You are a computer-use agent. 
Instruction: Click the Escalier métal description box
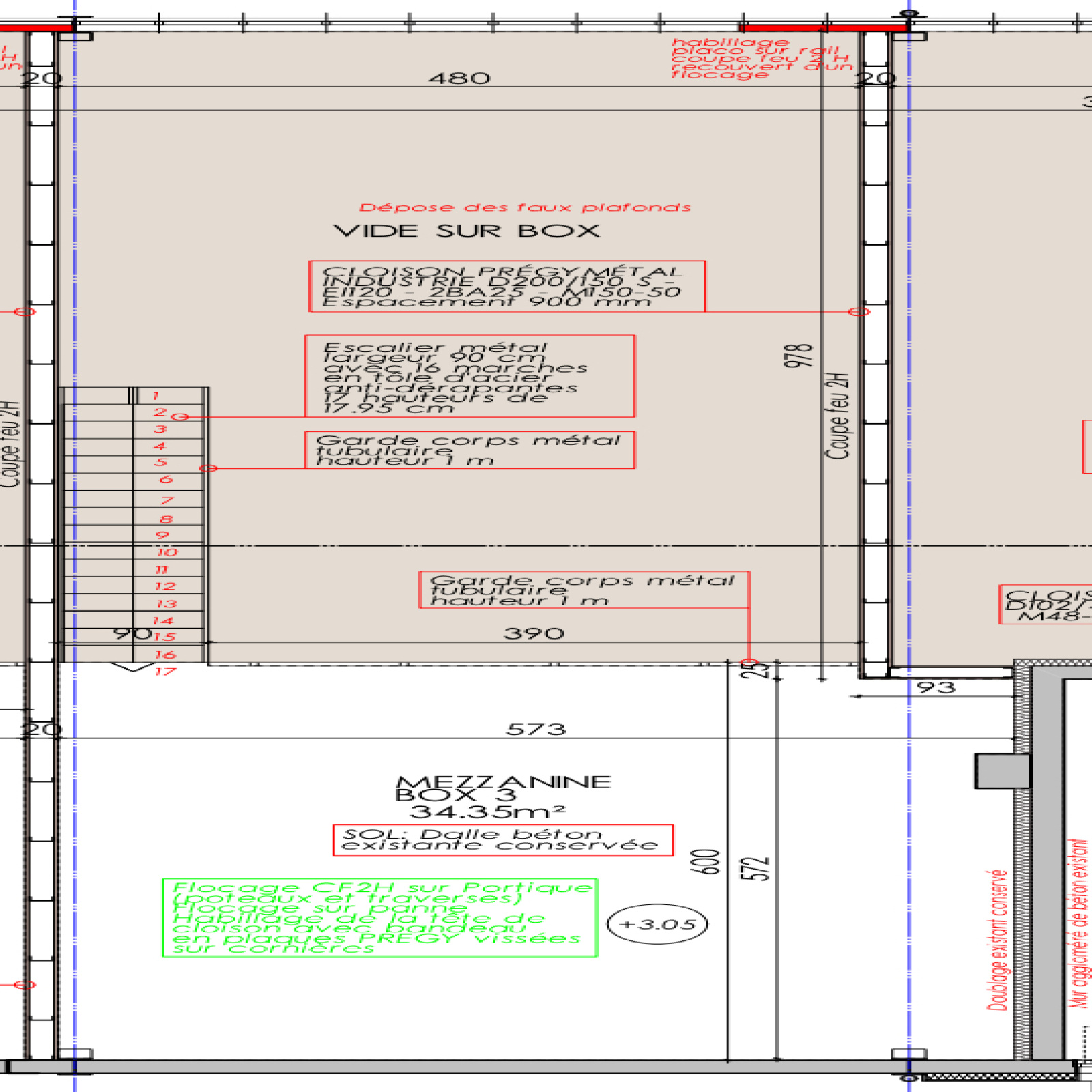[x=470, y=376]
